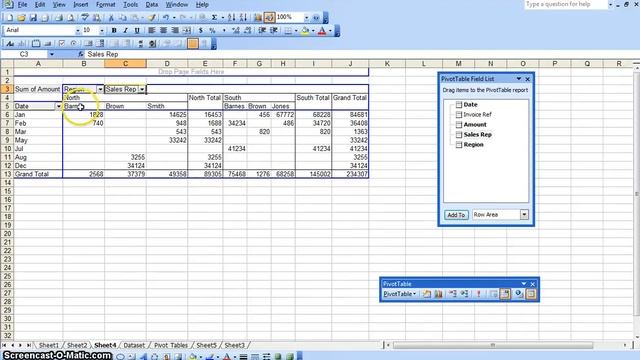The image size is (640, 360).
Task: Click the Print icon in the Standard toolbar
Action: pyautogui.click(x=59, y=18)
